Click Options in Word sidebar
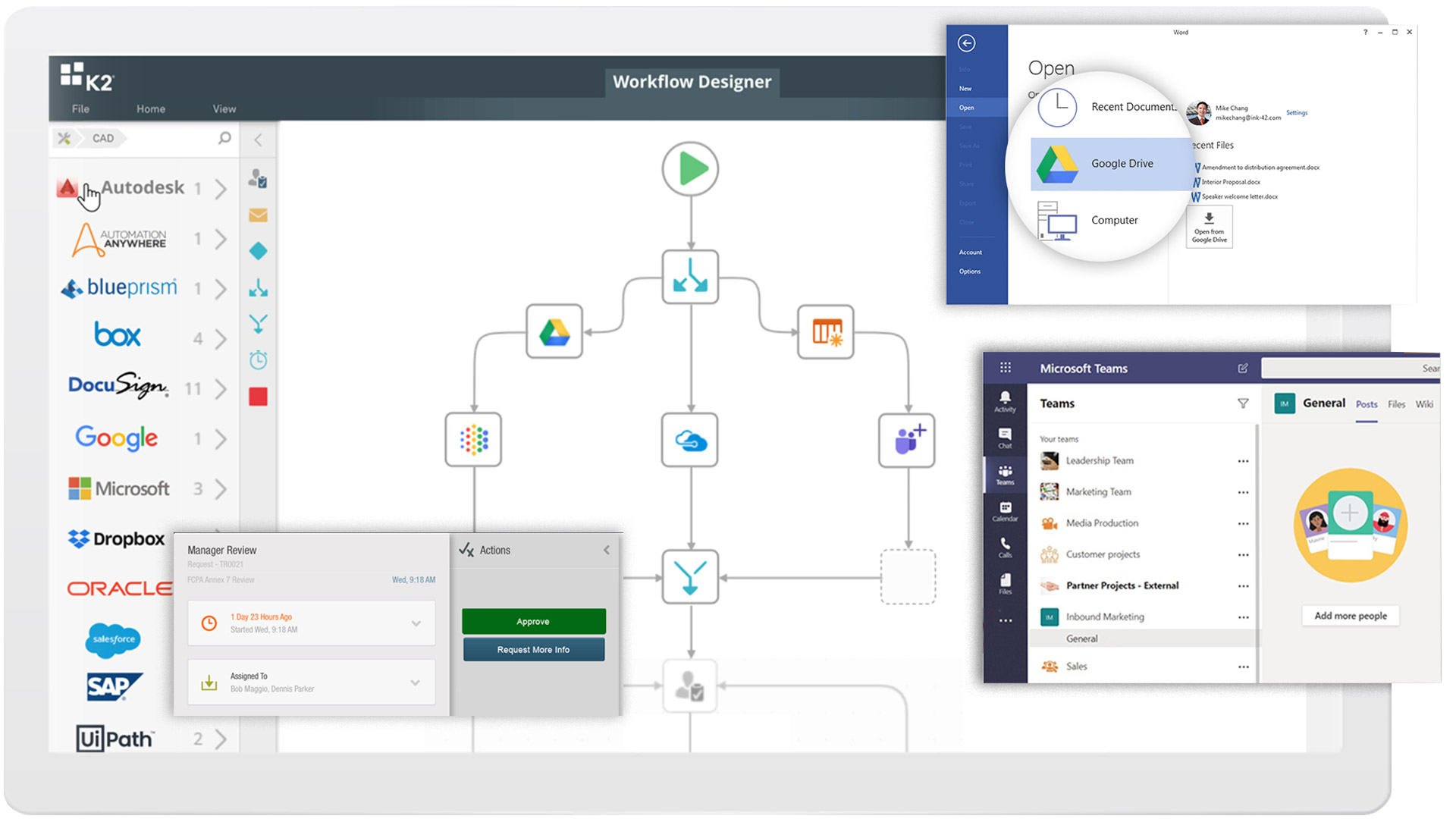Viewport: 1456px width, 819px height. pos(969,271)
